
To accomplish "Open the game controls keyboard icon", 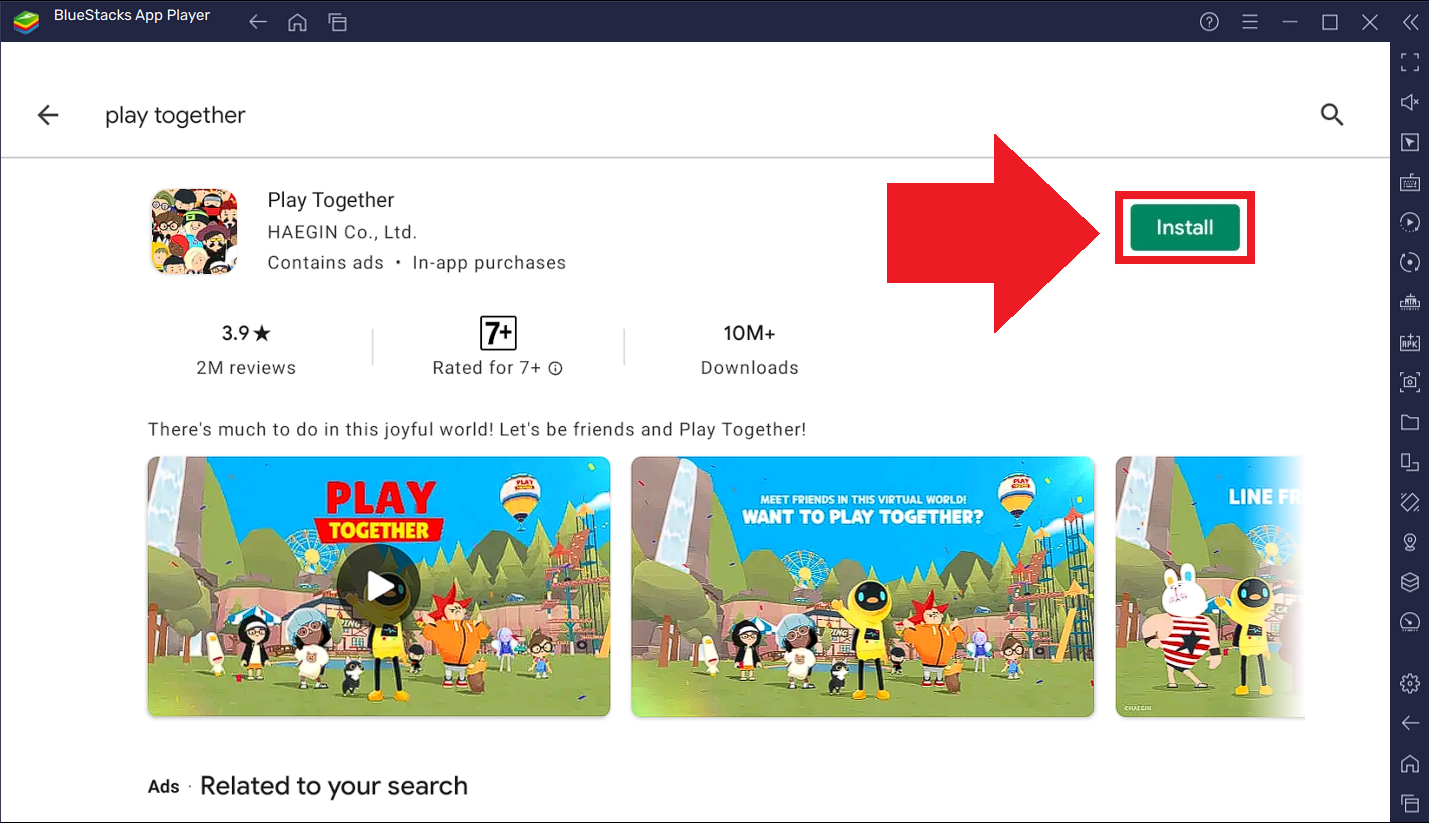I will (x=1410, y=182).
